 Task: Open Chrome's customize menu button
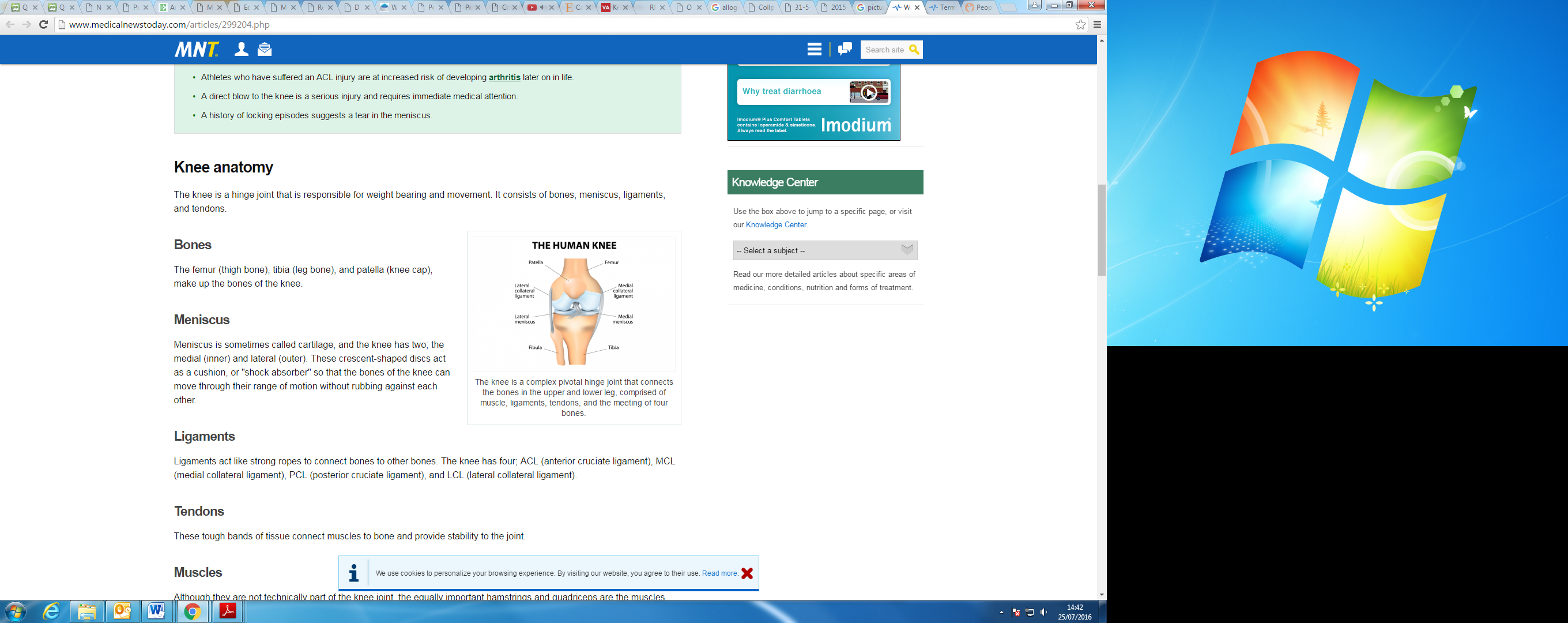[x=1097, y=25]
